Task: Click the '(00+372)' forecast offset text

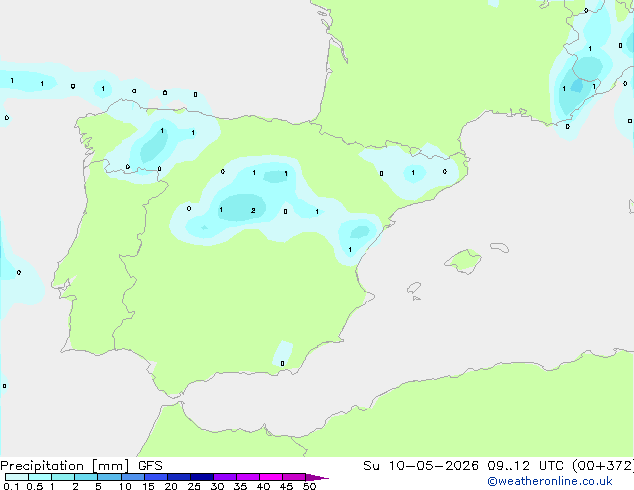Action: (603, 466)
